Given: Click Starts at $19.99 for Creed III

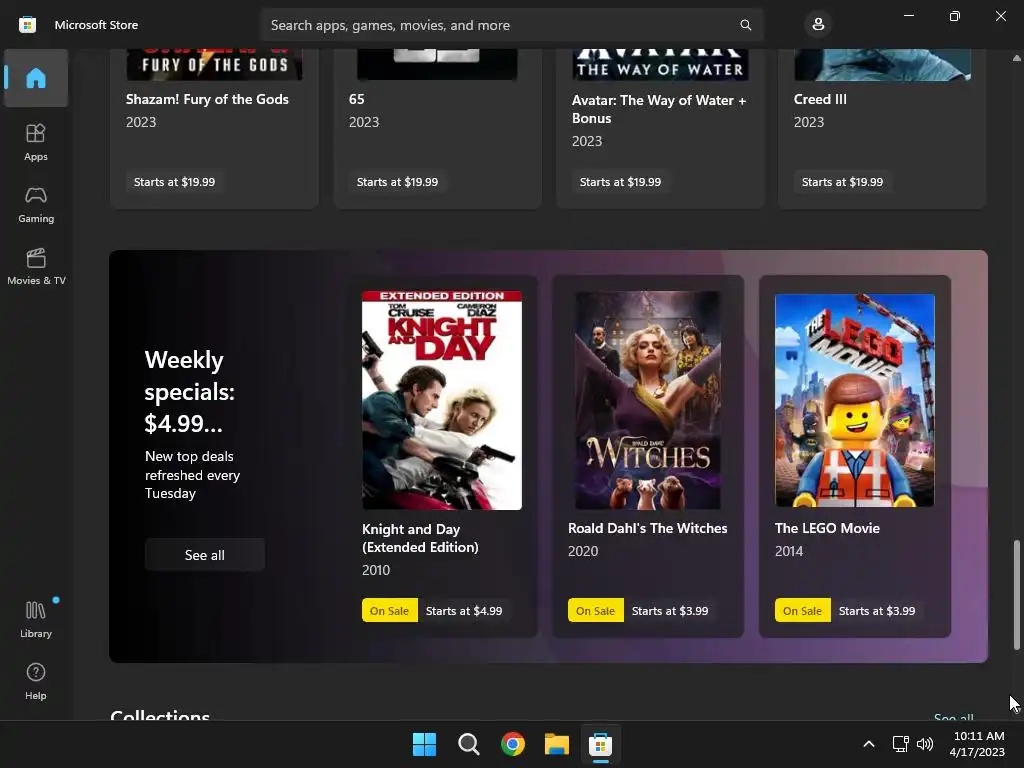Looking at the screenshot, I should [842, 182].
